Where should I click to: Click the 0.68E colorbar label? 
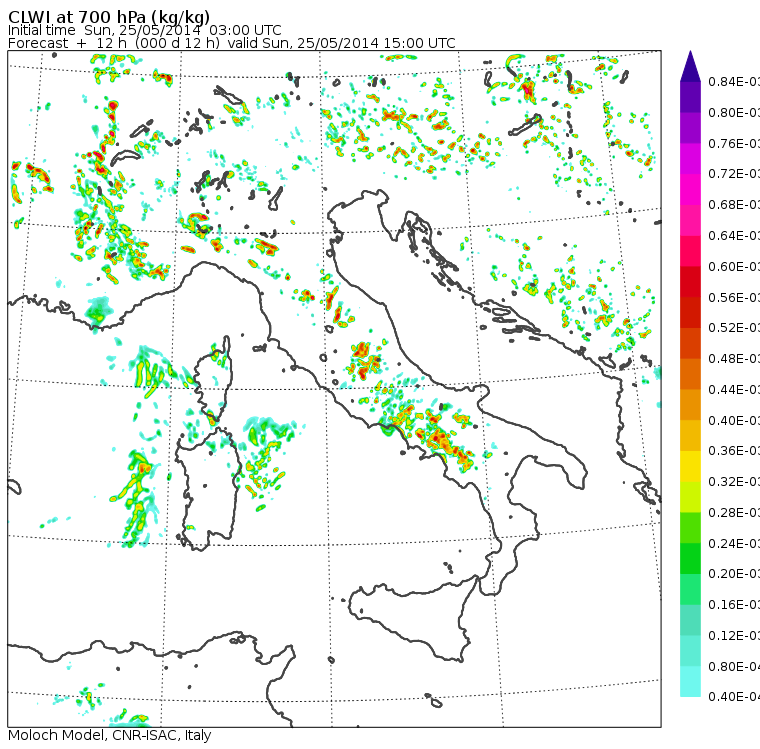coord(734,205)
